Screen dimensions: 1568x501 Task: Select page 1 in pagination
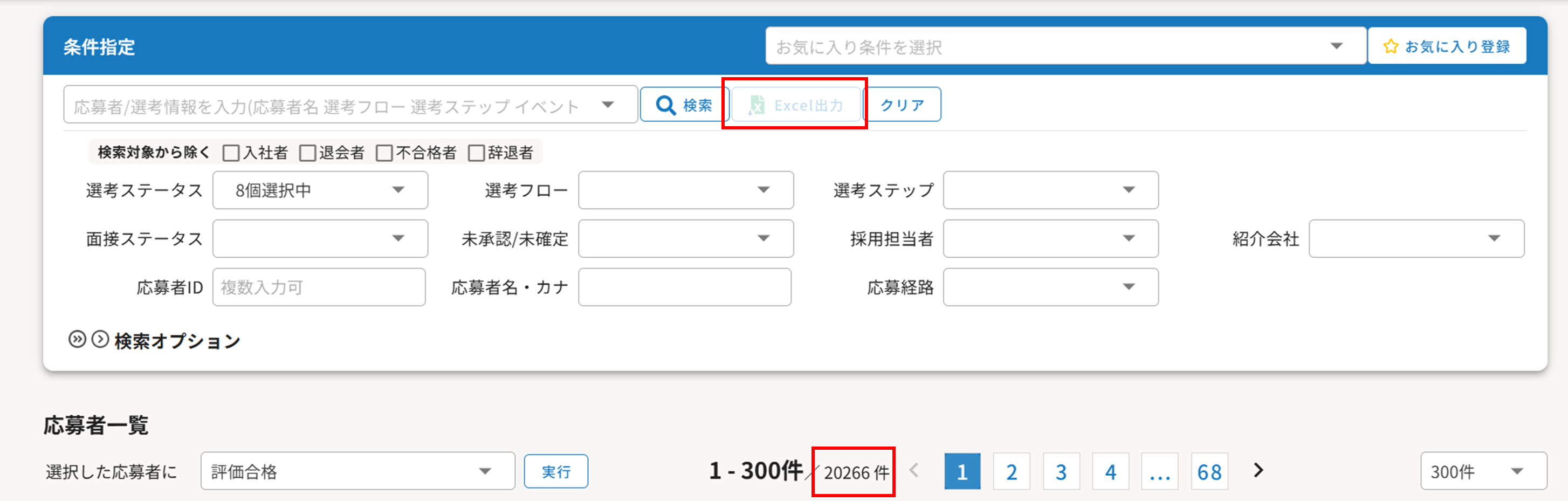point(962,471)
